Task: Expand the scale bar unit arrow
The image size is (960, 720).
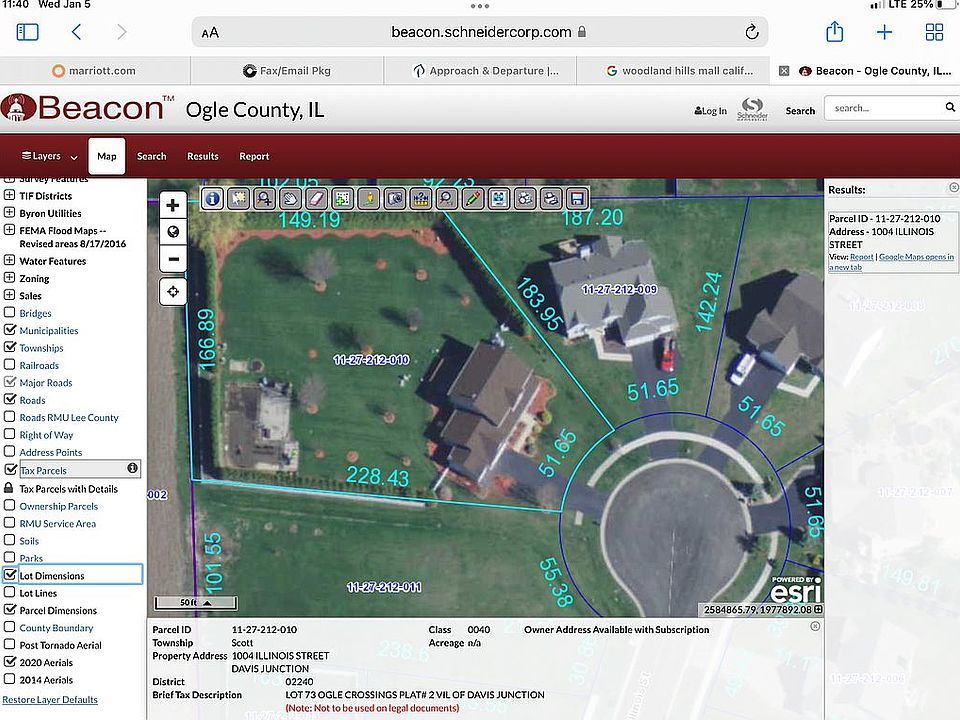Action: tap(208, 602)
